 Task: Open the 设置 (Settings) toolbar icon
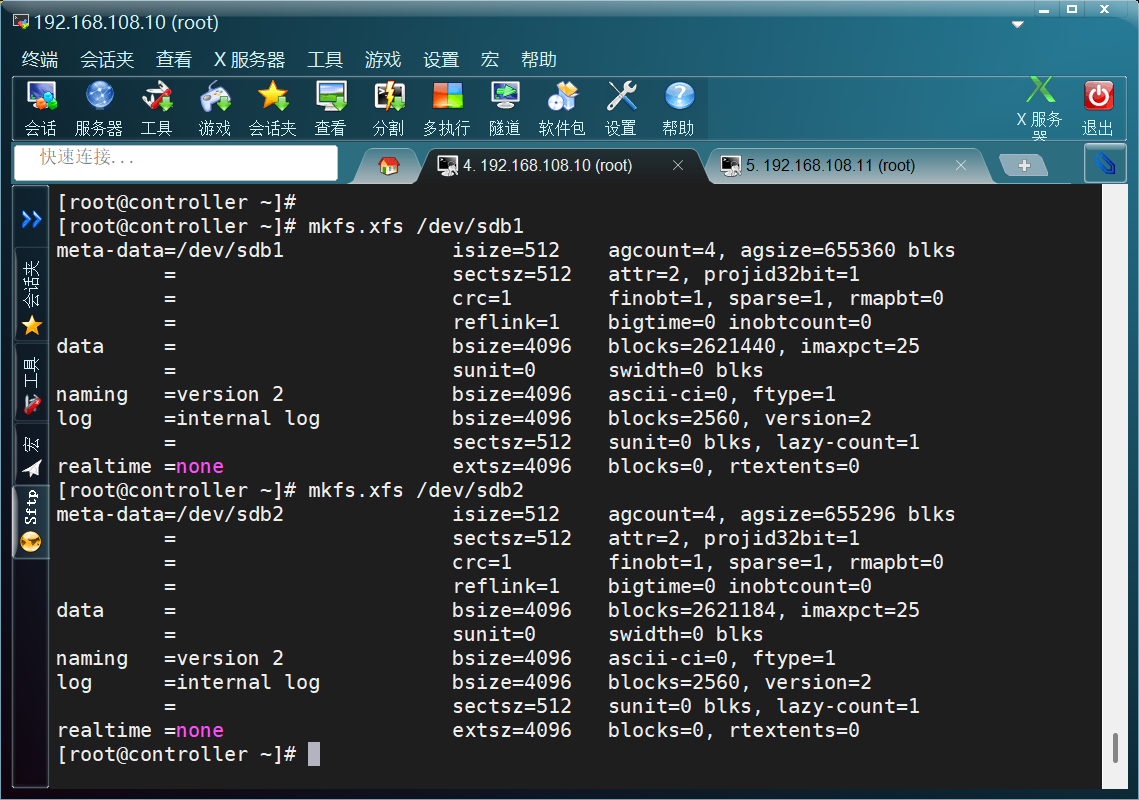(x=621, y=109)
